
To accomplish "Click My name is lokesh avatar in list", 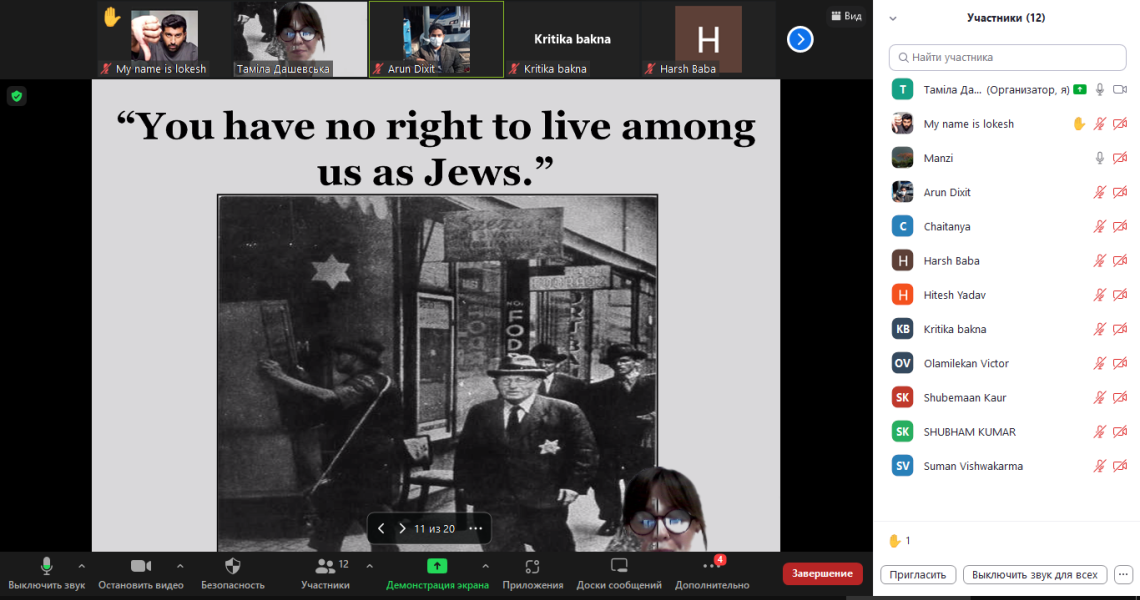I will coord(902,124).
